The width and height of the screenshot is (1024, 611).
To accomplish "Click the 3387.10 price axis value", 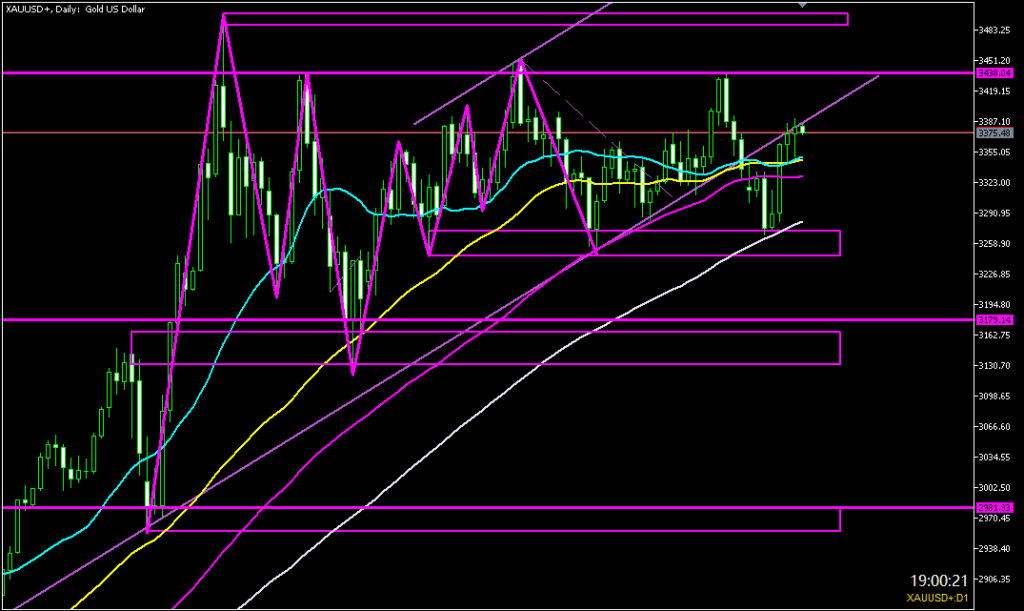I will tap(995, 121).
